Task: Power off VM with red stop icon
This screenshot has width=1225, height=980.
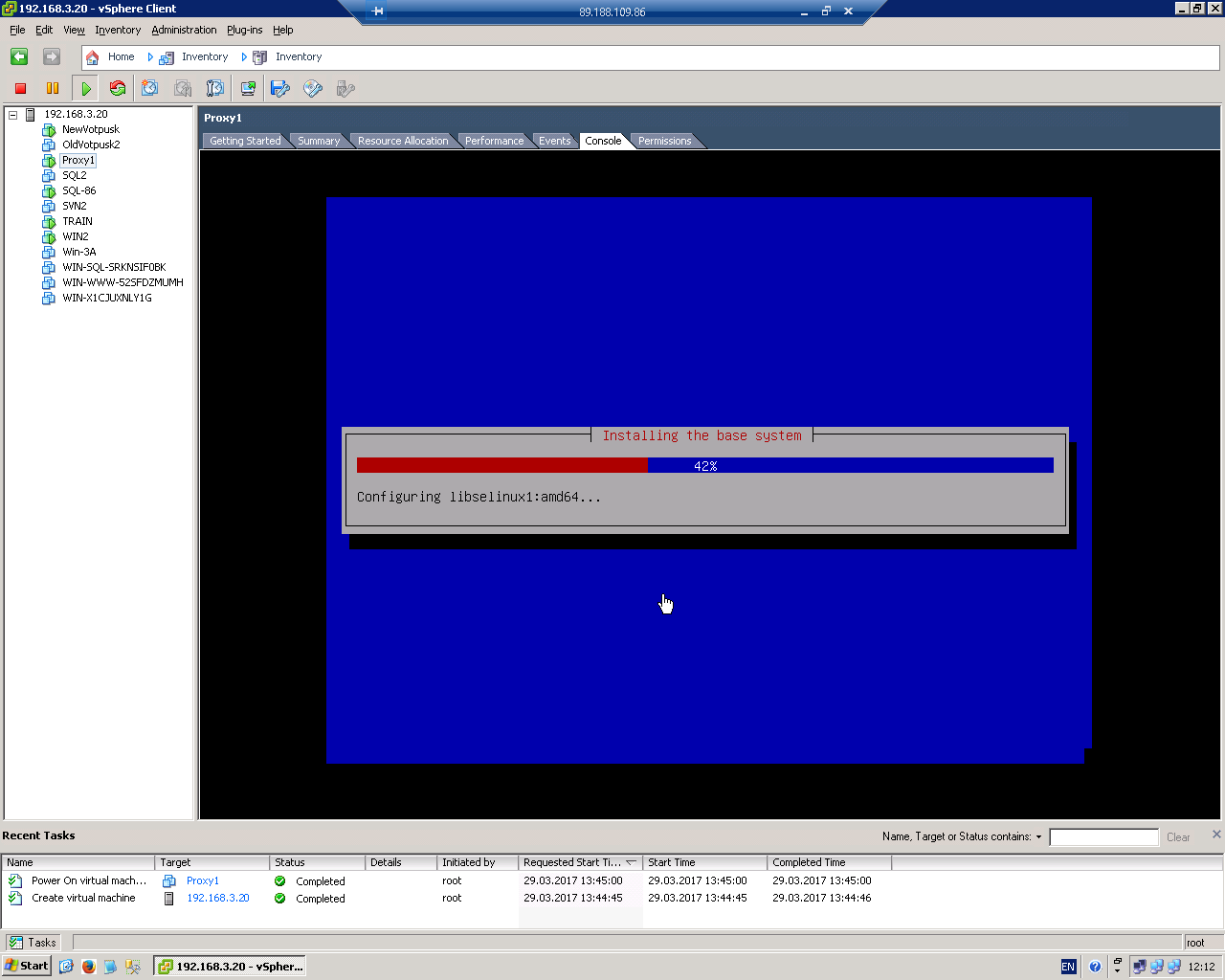Action: (x=20, y=89)
